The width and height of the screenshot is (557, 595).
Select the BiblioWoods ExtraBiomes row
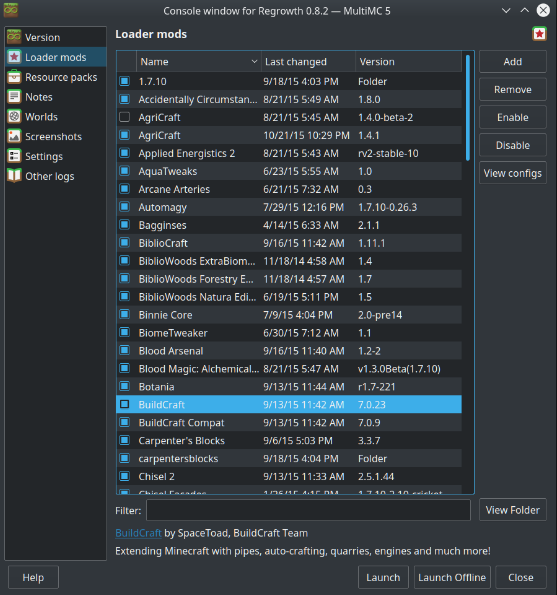(x=289, y=261)
